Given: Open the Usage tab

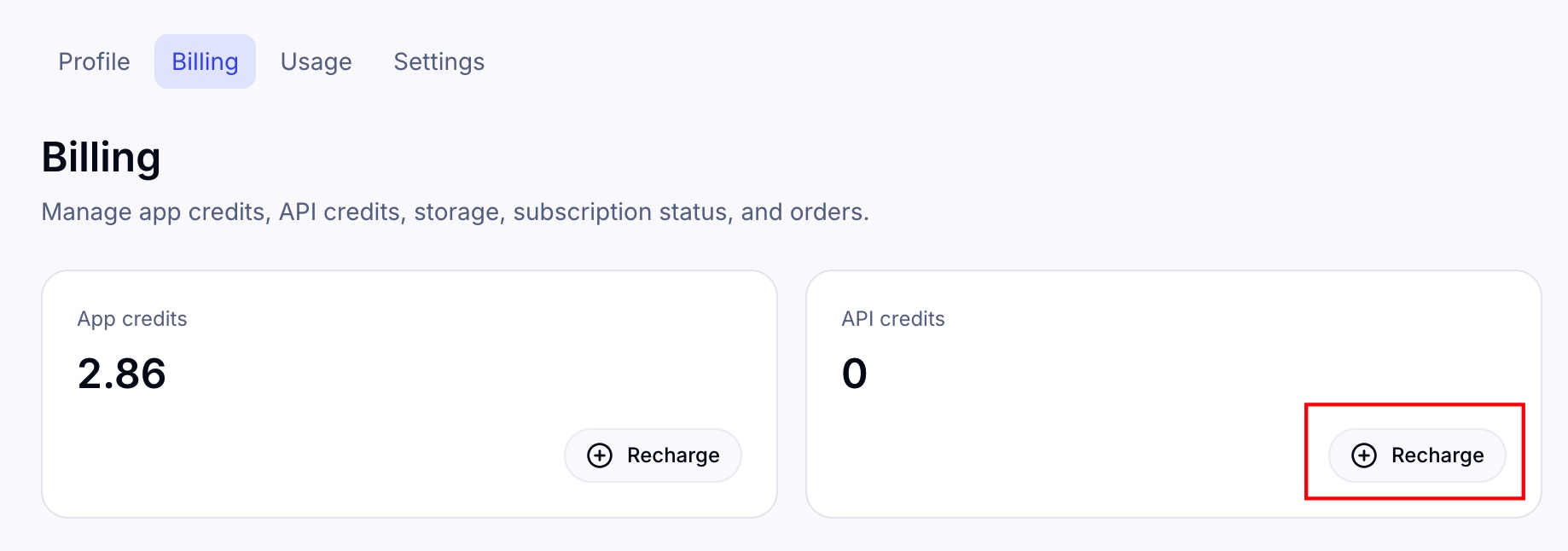Looking at the screenshot, I should [317, 61].
